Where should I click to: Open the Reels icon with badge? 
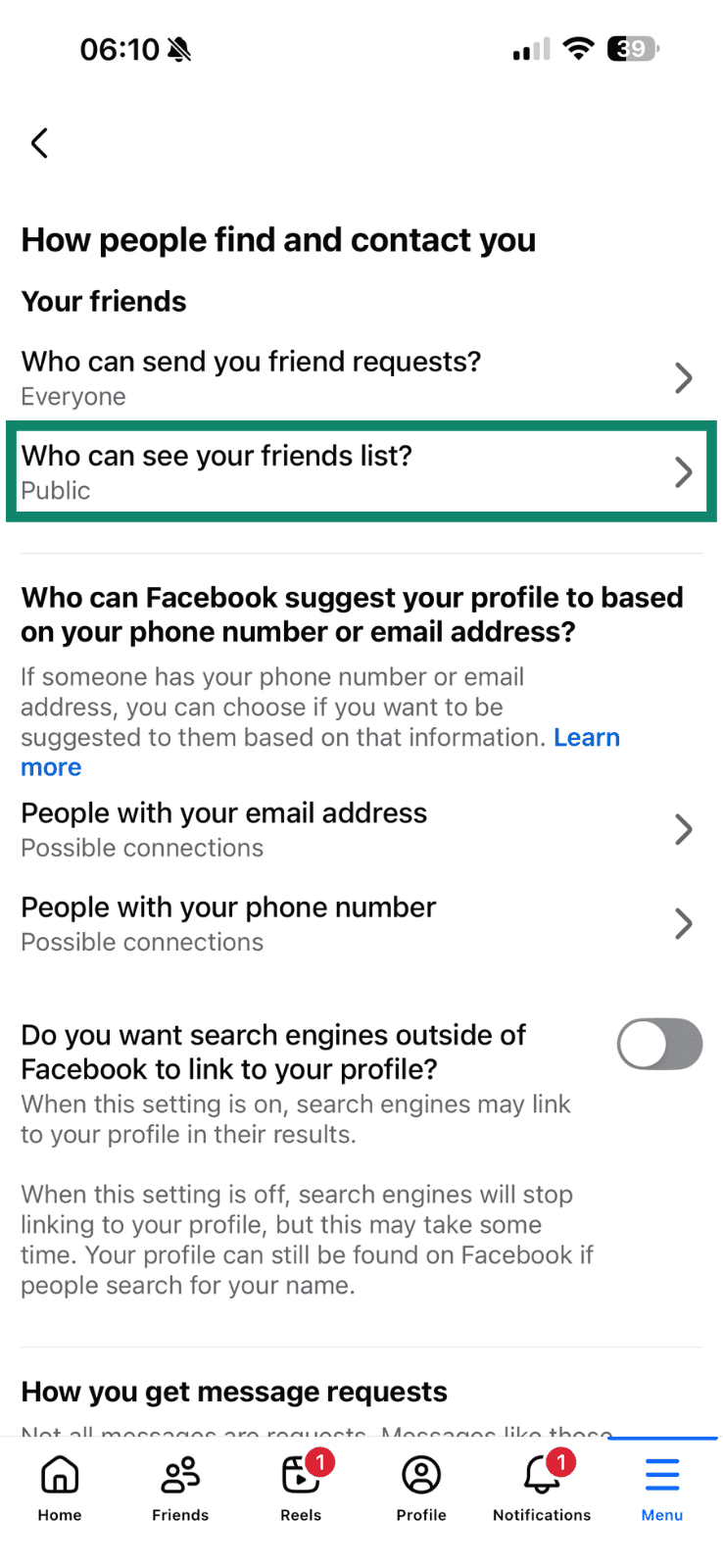[301, 1475]
